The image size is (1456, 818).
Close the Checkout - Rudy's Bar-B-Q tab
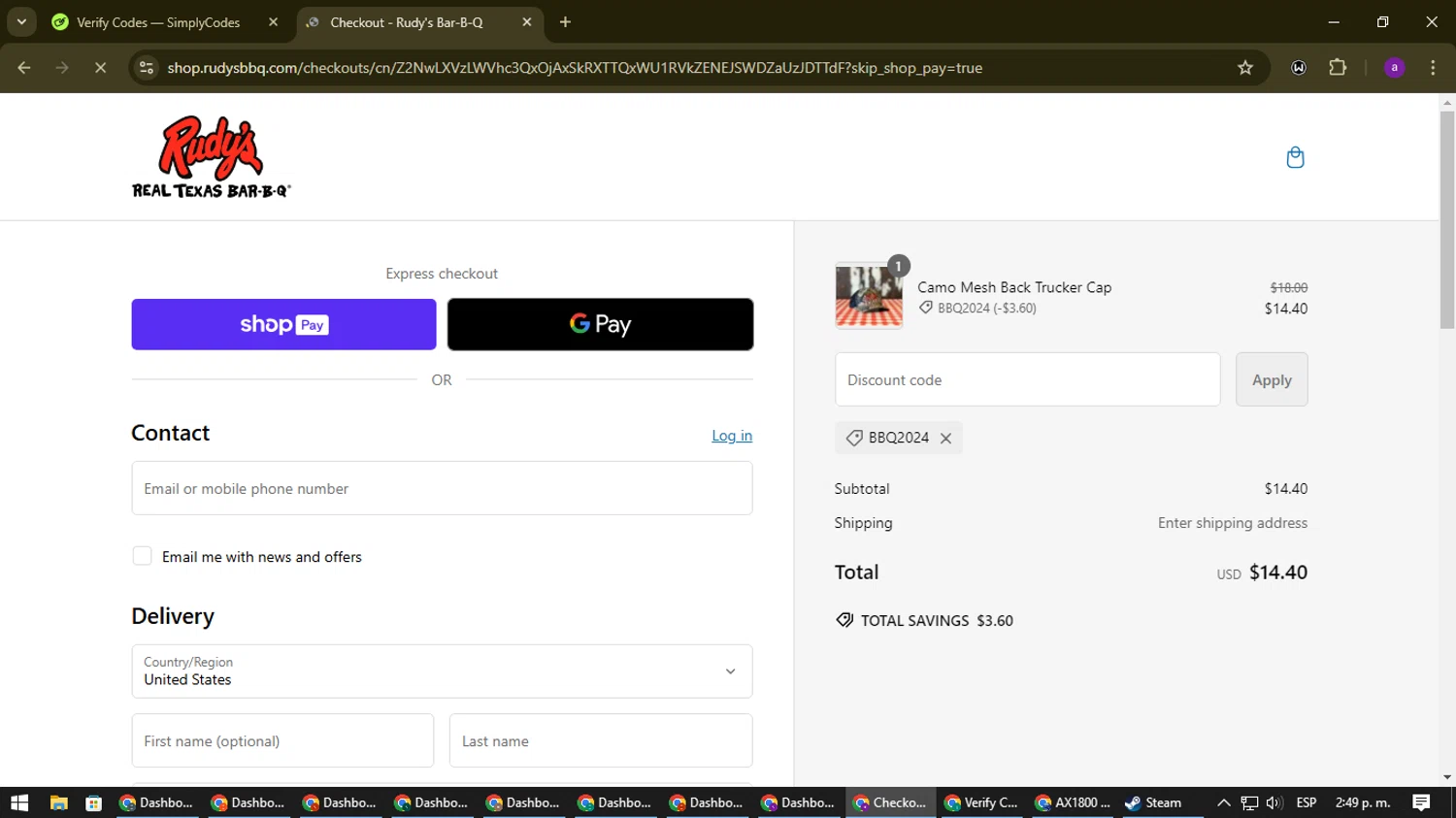point(527,22)
